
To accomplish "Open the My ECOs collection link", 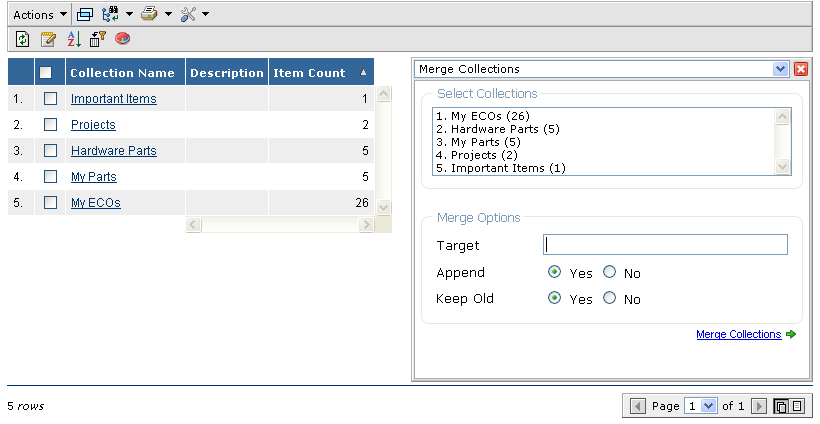I will [x=95, y=203].
